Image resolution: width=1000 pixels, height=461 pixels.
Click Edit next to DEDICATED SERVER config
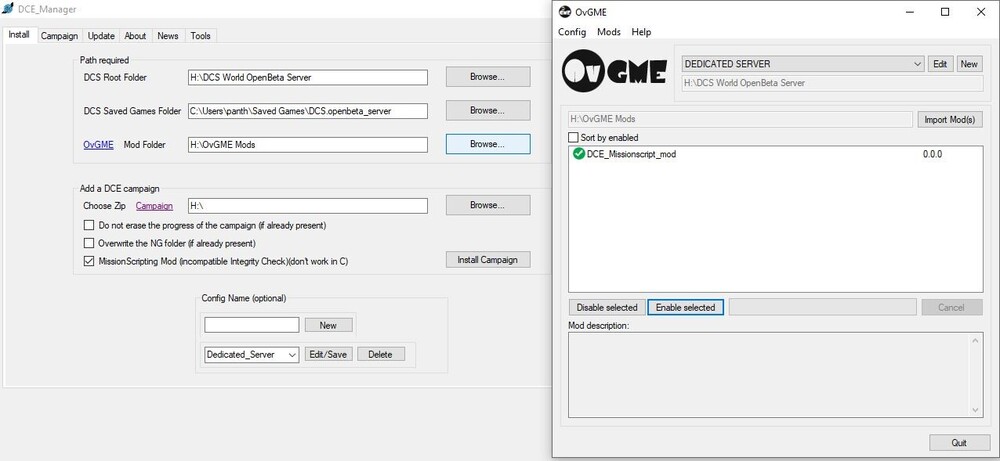tap(940, 64)
